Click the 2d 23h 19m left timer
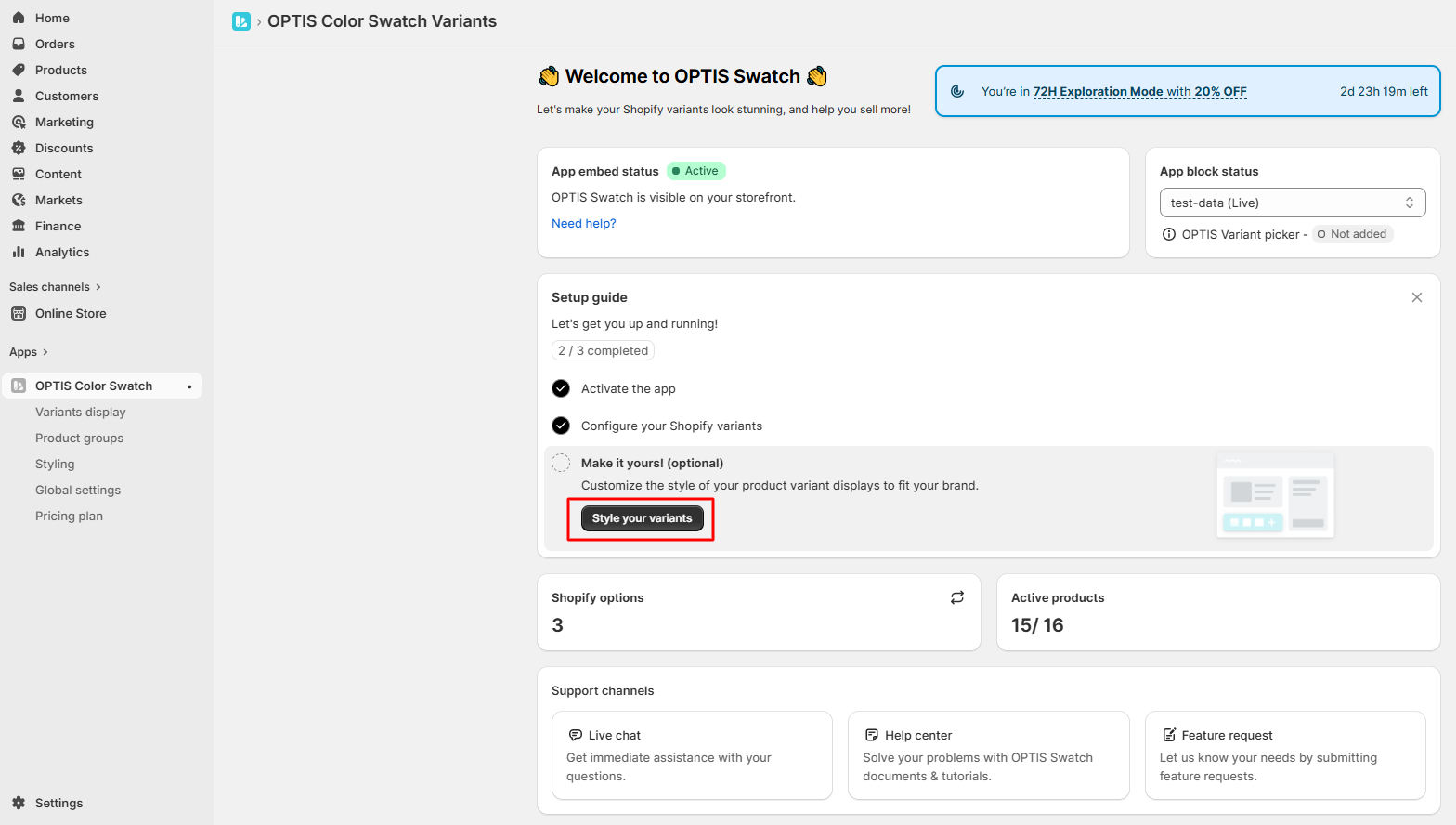1456x825 pixels. 1384,91
